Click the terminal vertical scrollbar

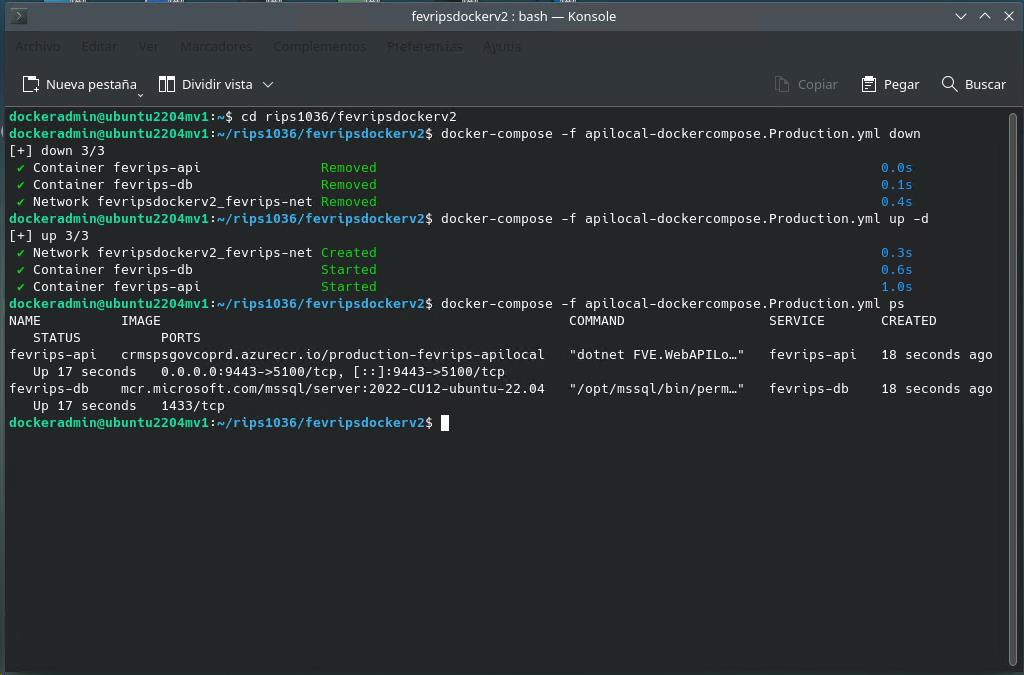point(1013,389)
